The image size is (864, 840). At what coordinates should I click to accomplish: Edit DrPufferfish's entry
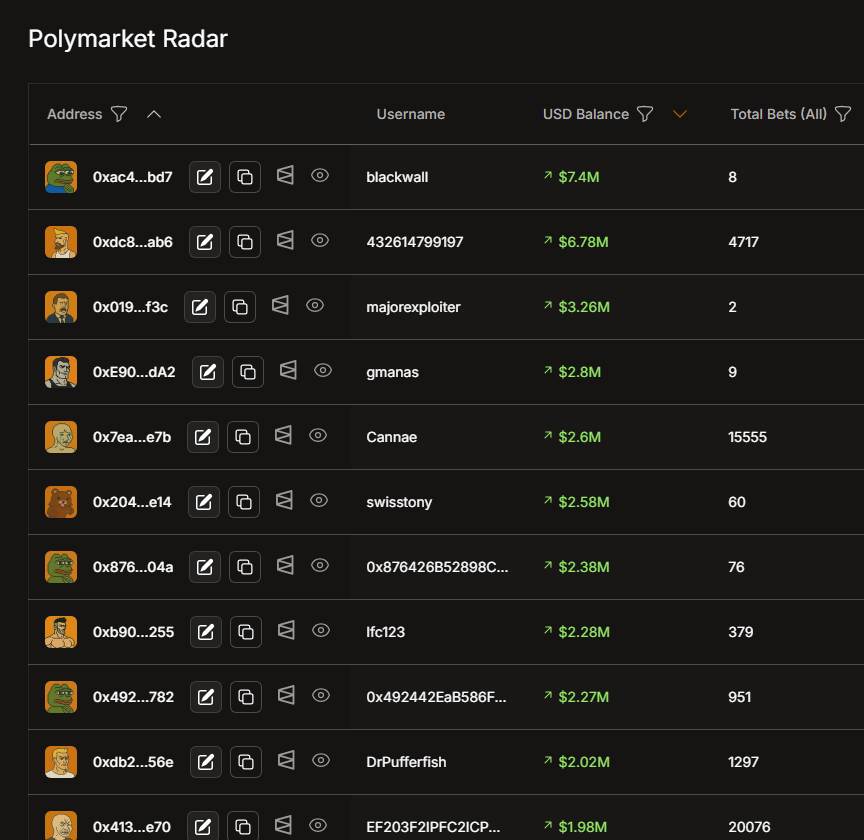pos(205,761)
